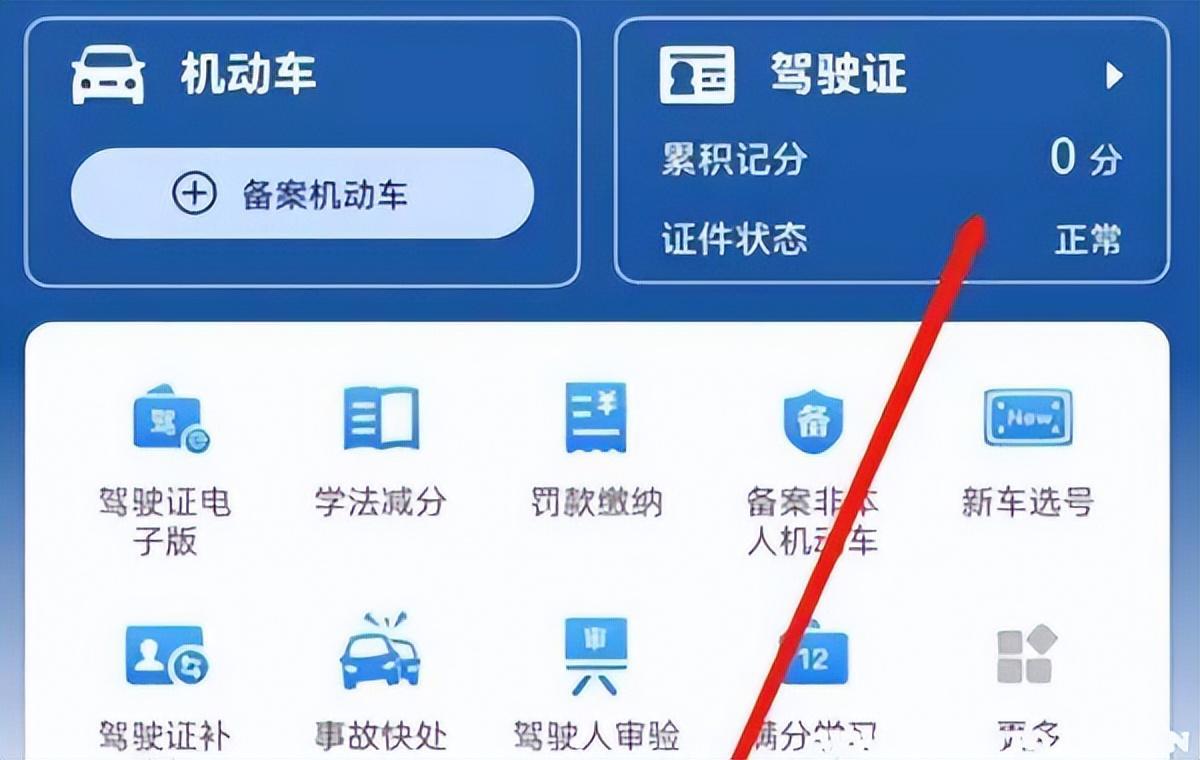Tap the plus icon in 备案机动车
1200x760 pixels.
pyautogui.click(x=195, y=194)
